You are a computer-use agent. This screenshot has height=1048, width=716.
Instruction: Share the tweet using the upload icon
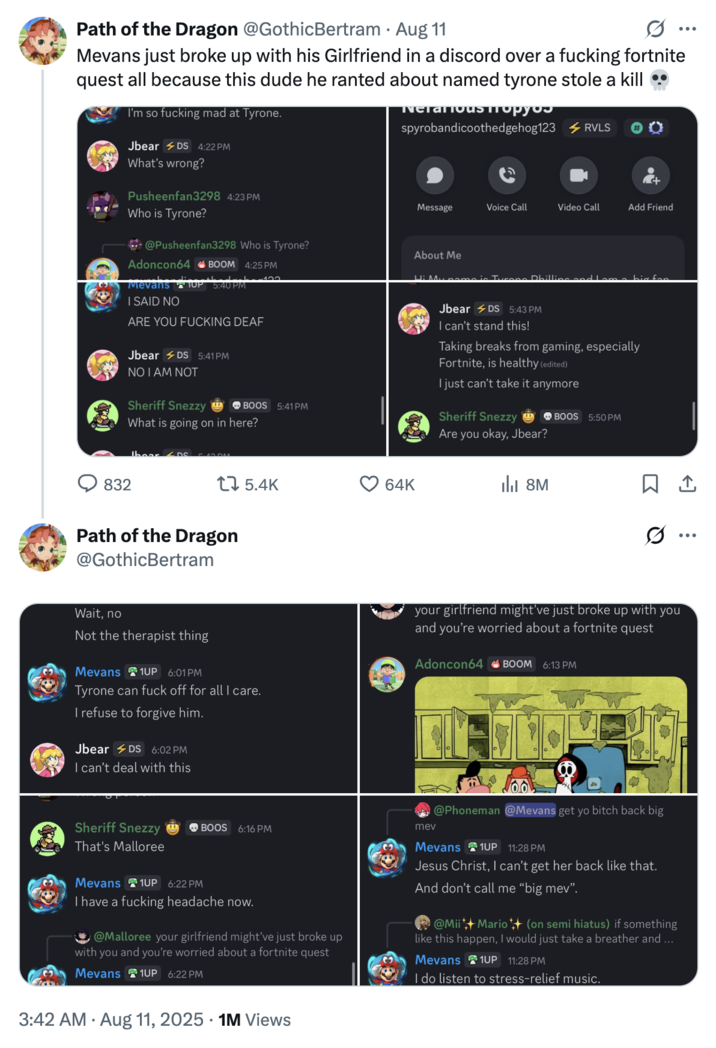tap(686, 484)
